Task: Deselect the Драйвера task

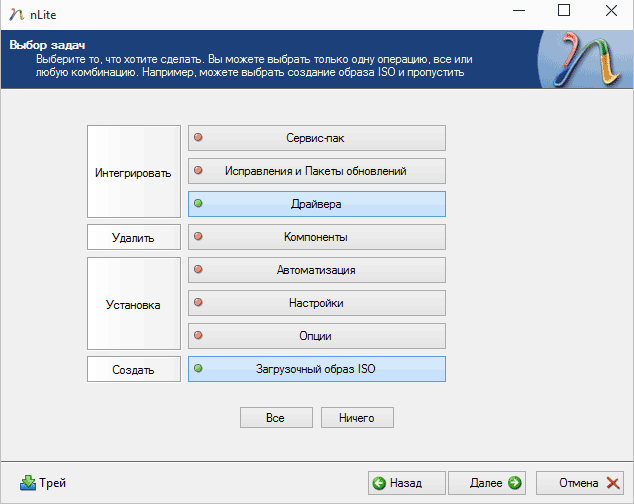Action: pyautogui.click(x=317, y=204)
